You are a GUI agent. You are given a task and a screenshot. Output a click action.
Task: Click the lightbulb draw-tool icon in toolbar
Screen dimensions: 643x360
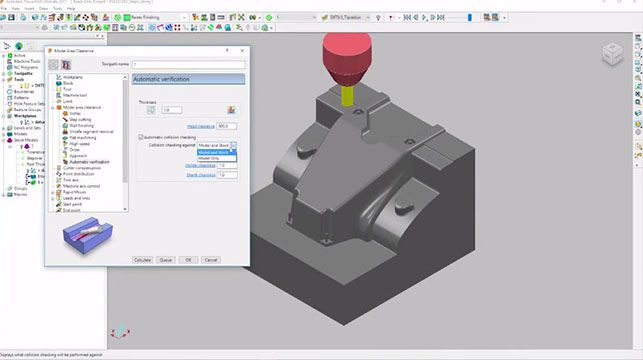[378, 18]
